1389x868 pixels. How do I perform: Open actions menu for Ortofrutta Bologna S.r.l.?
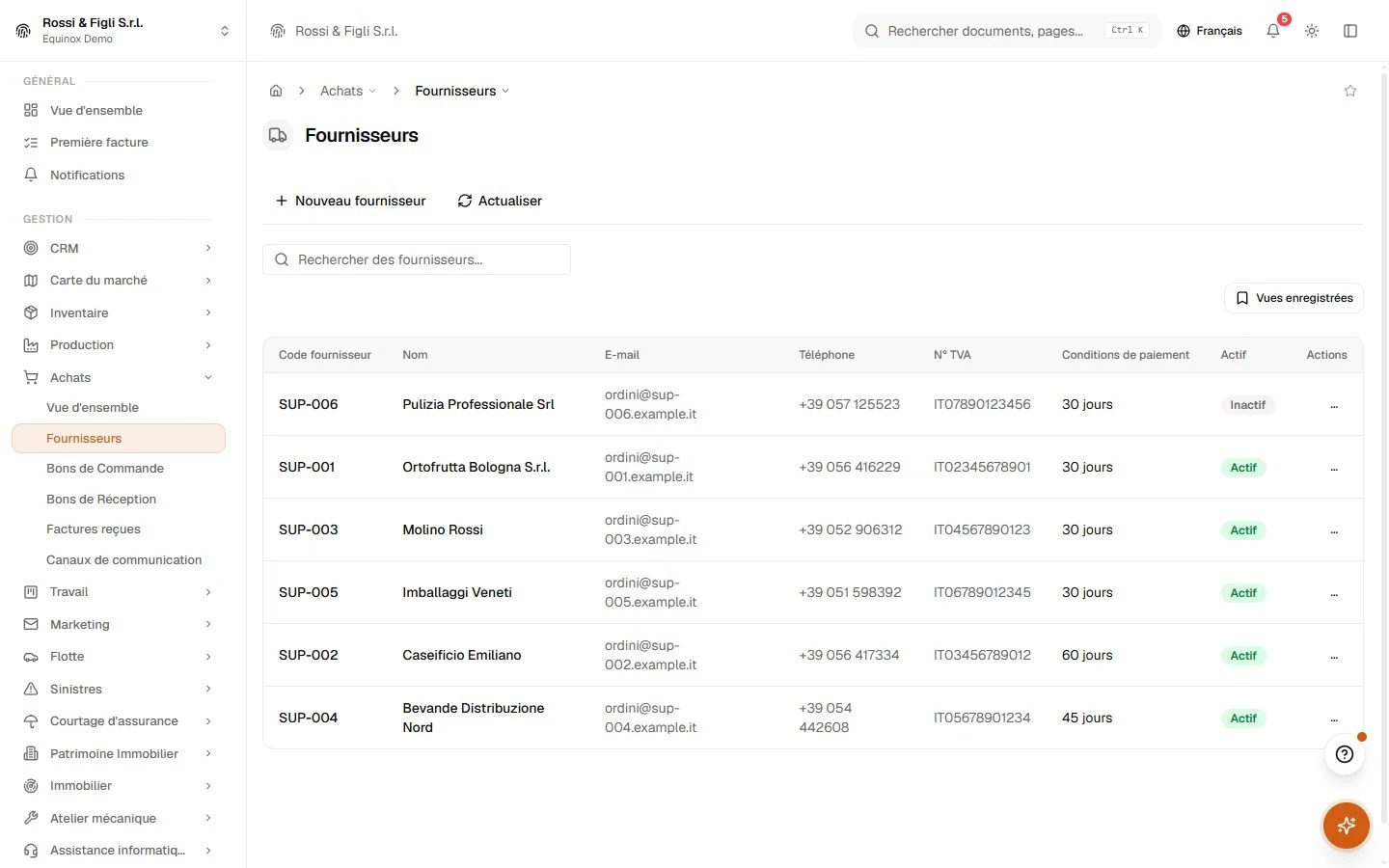pyautogui.click(x=1334, y=468)
